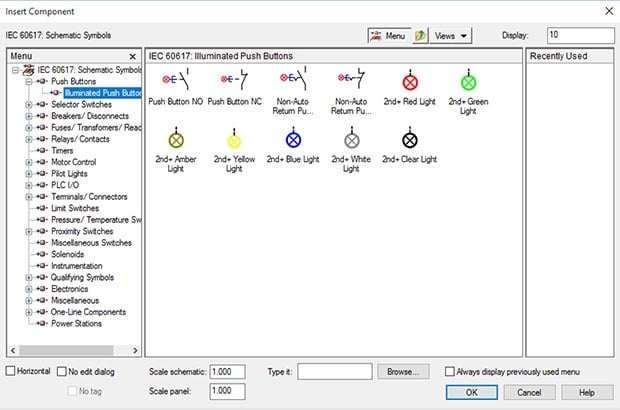The height and width of the screenshot is (410, 620).
Task: Click the up-one-level menu icon
Action: pyautogui.click(x=420, y=36)
